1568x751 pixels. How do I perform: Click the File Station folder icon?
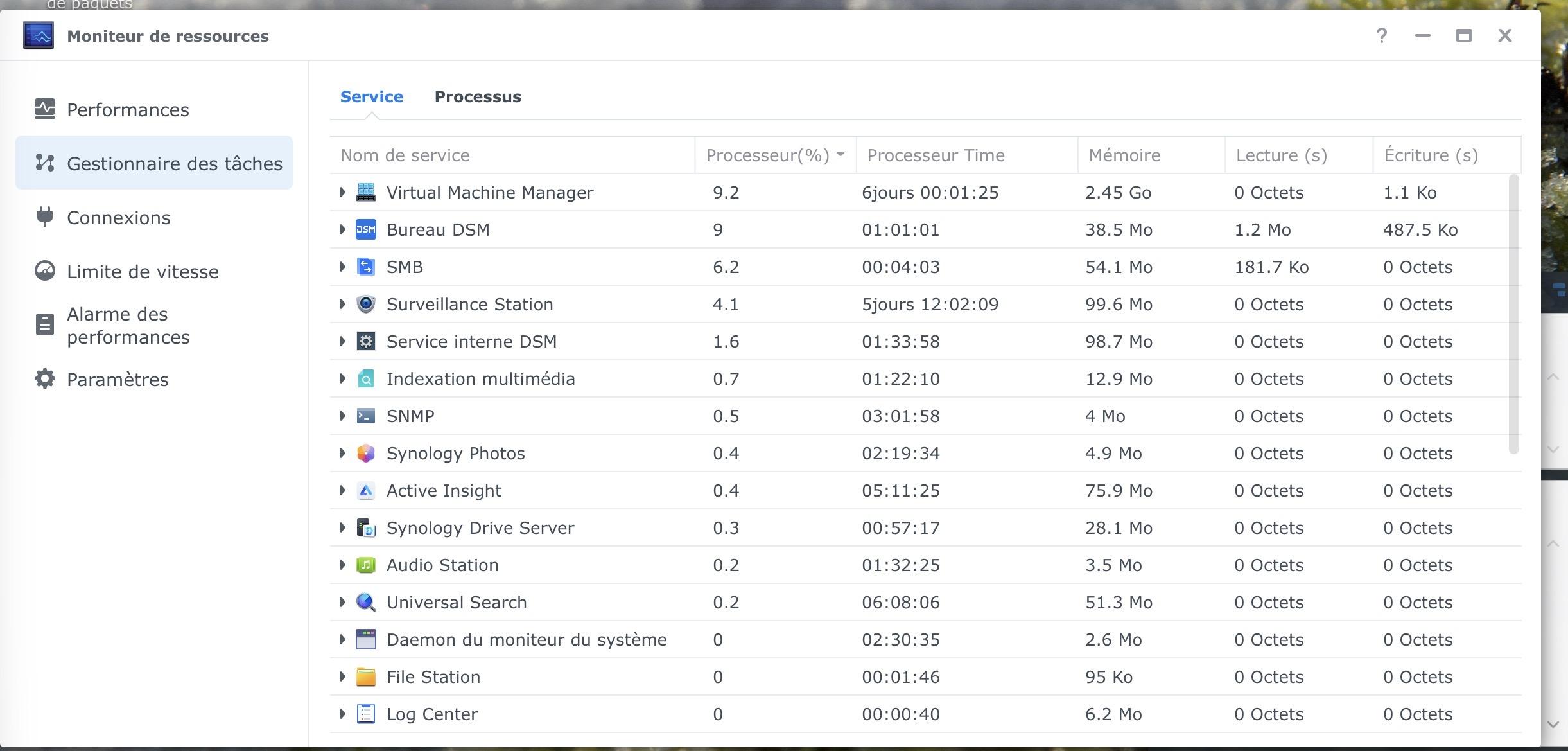pyautogui.click(x=366, y=676)
